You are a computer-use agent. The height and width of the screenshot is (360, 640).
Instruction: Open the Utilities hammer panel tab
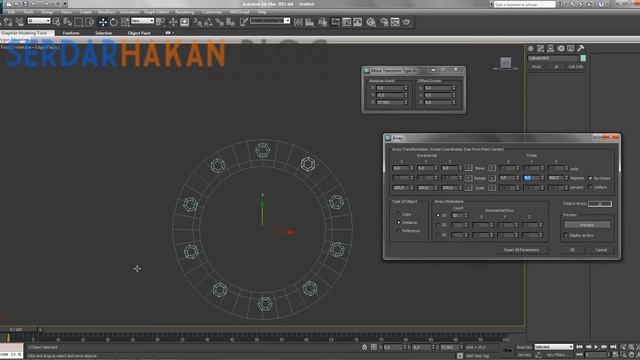pyautogui.click(x=581, y=49)
